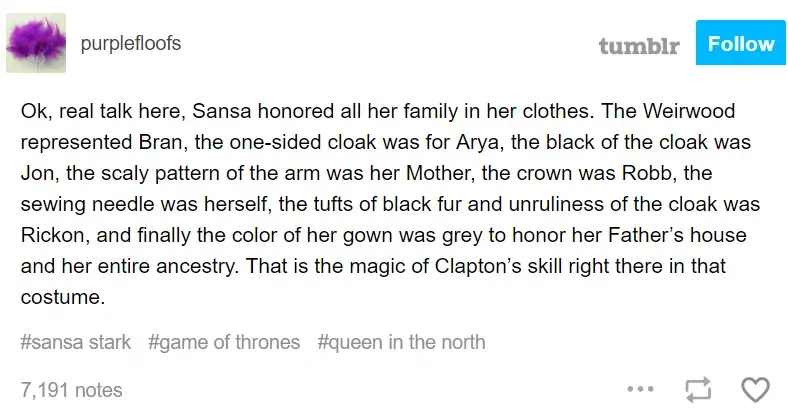Image resolution: width=788 pixels, height=415 pixels.
Task: Click the purple feather avatar
Action: point(37,43)
